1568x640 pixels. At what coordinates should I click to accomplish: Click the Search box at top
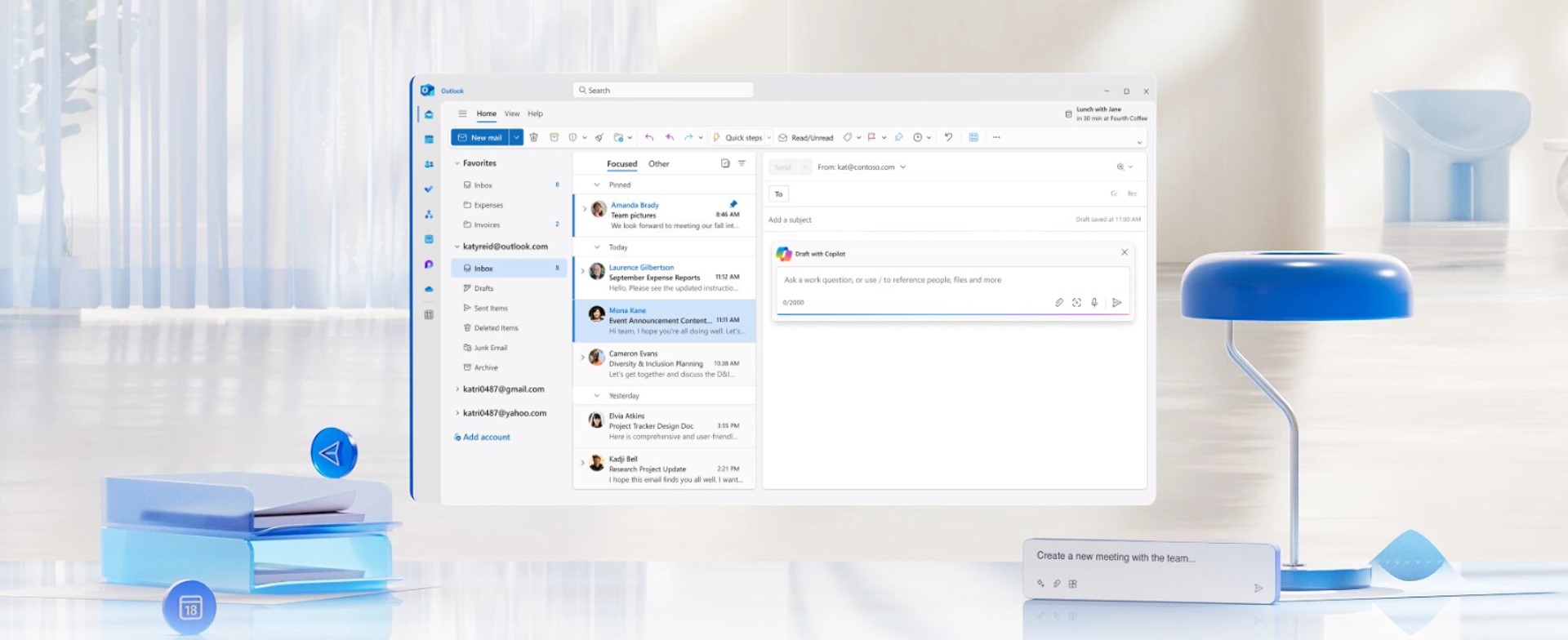tap(663, 91)
